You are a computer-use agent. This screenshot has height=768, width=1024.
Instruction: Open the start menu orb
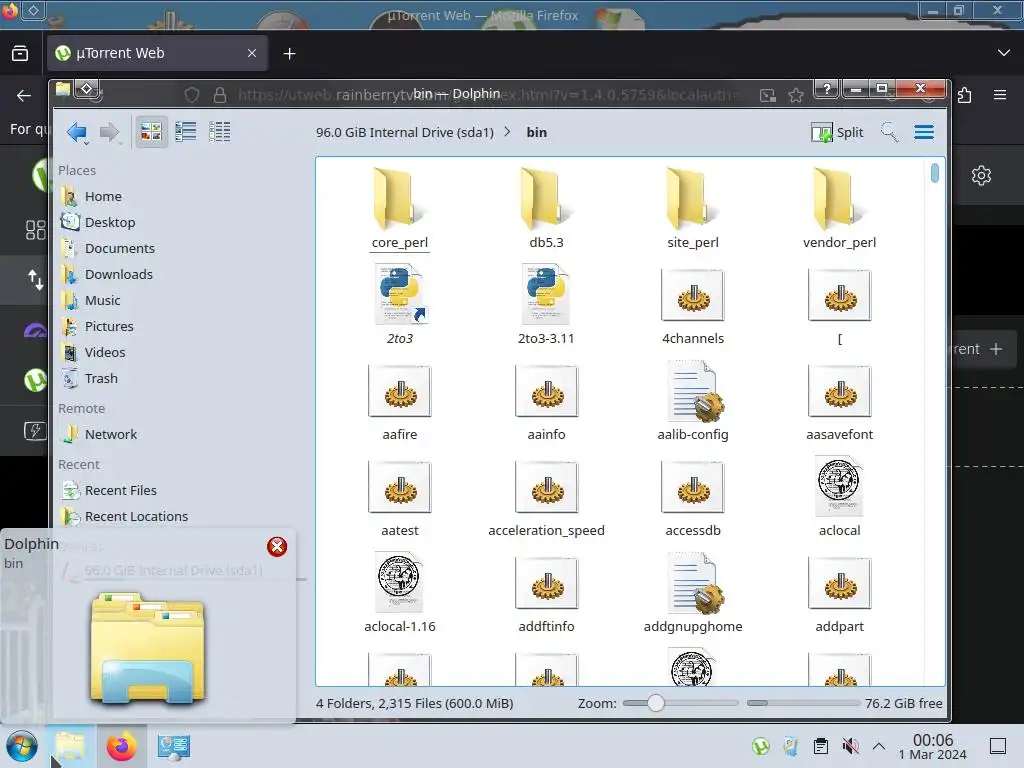[22, 746]
